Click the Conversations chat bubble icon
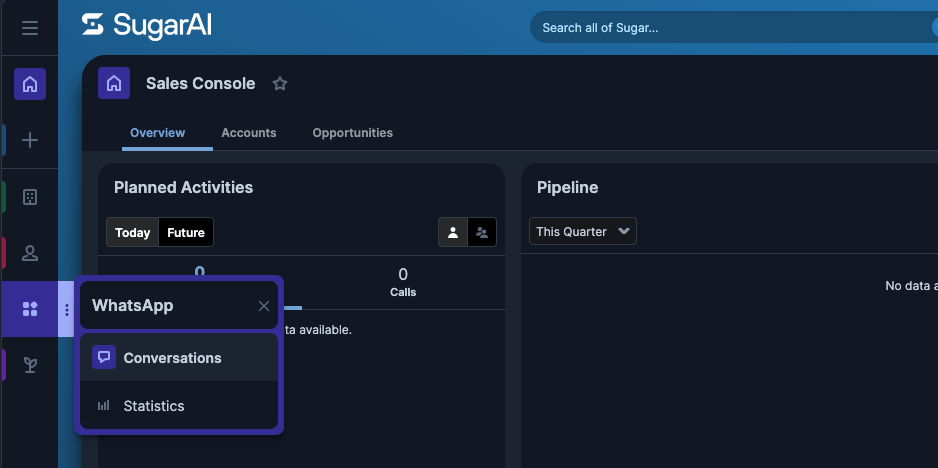938x468 pixels. [x=103, y=357]
